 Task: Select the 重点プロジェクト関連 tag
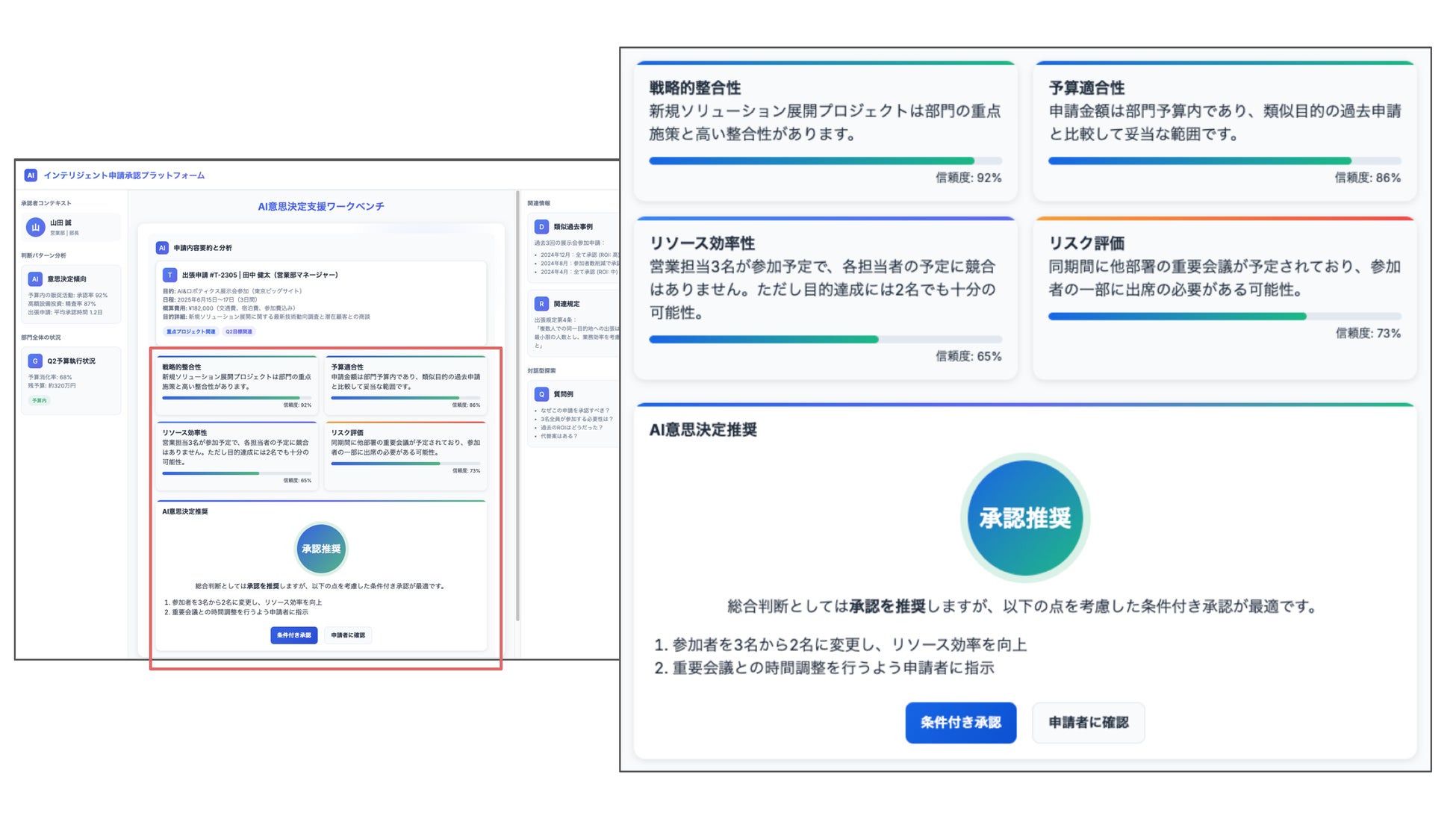point(190,331)
